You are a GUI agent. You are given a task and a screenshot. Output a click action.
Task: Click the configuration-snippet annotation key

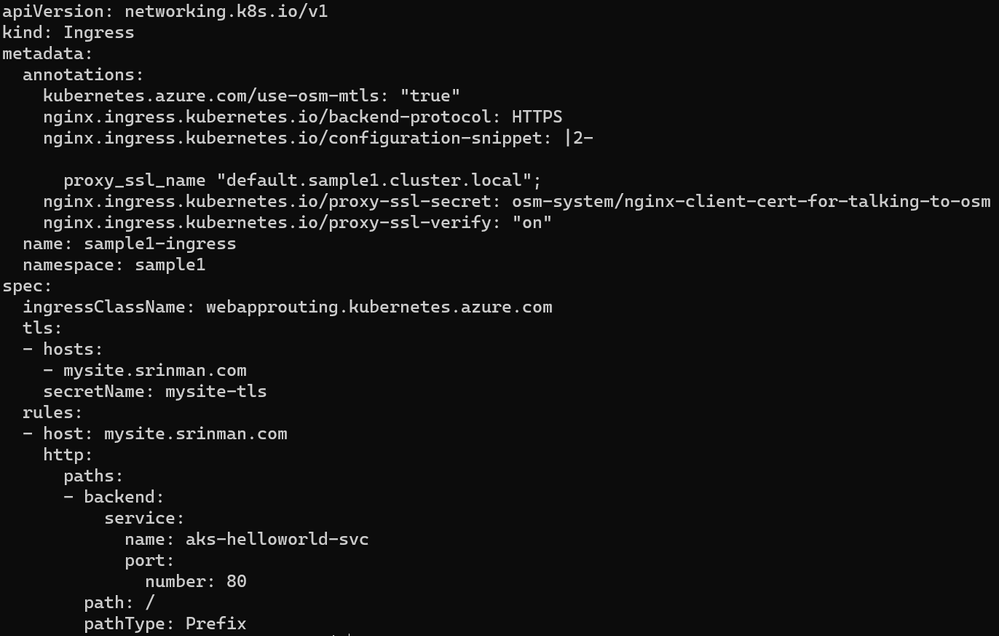click(x=298, y=138)
